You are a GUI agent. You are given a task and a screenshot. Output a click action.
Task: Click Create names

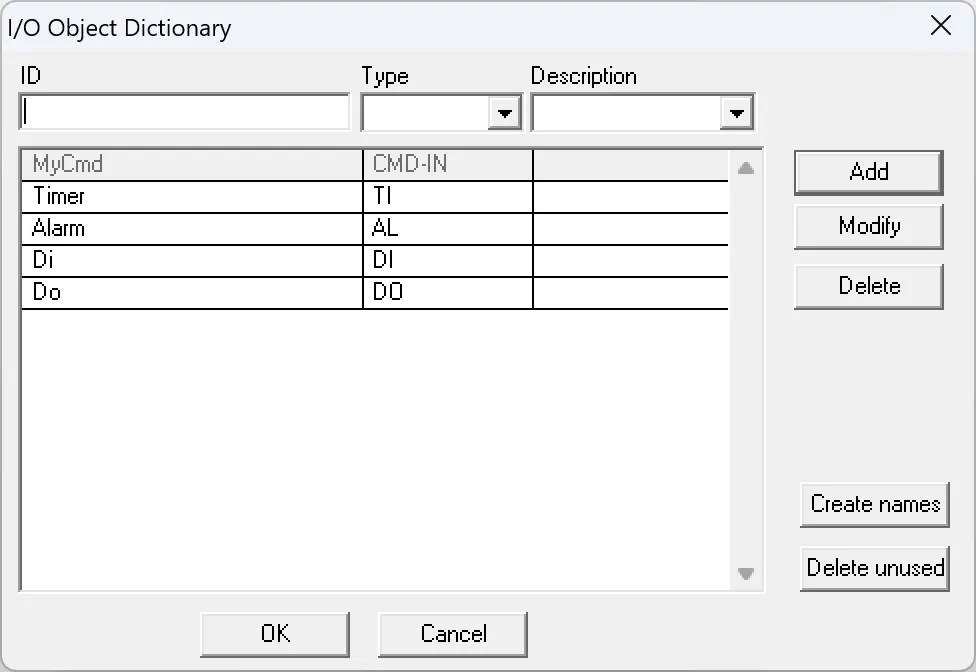[874, 504]
